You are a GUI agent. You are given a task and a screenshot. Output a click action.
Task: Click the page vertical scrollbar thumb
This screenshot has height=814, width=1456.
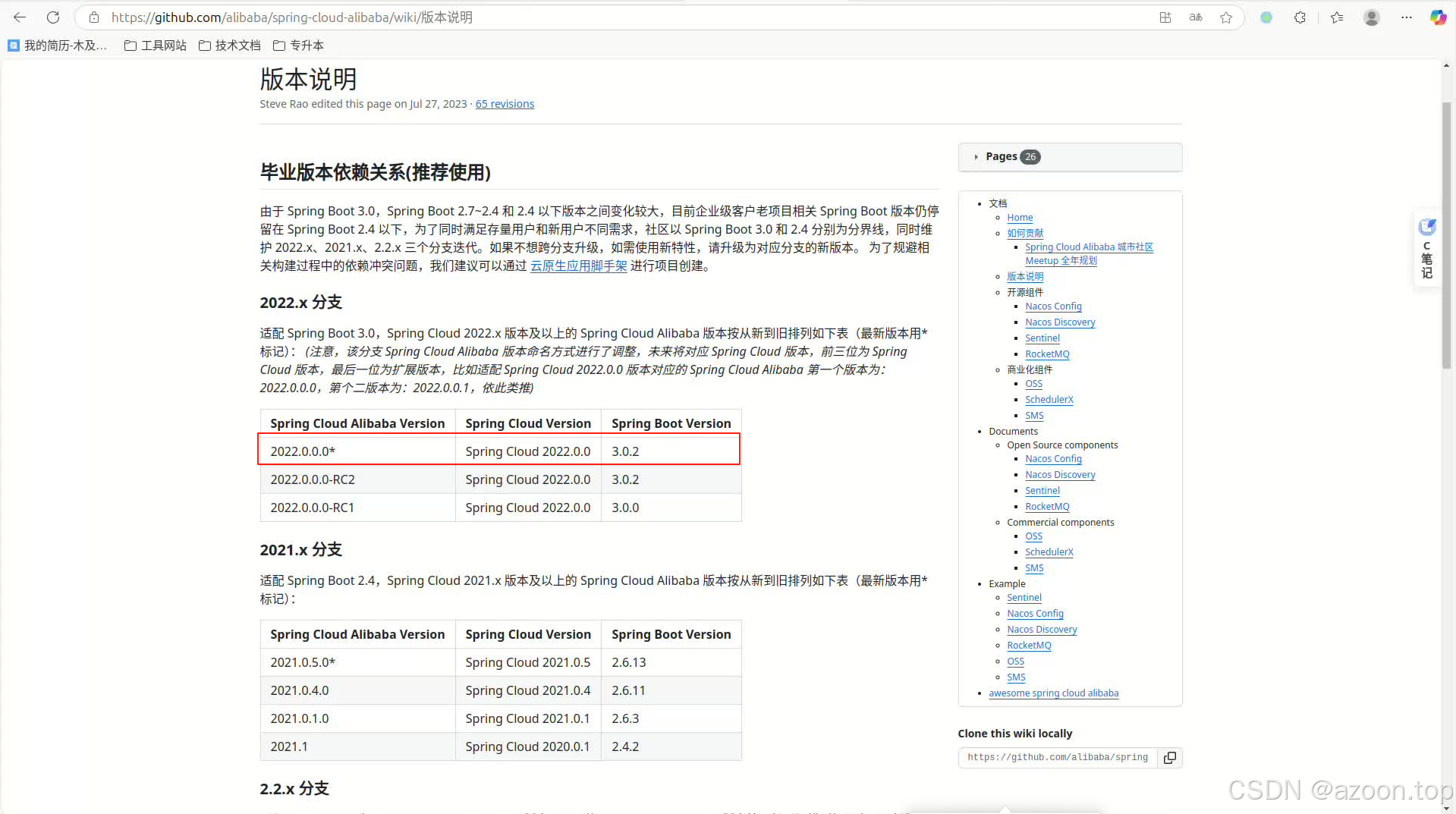click(1446, 235)
